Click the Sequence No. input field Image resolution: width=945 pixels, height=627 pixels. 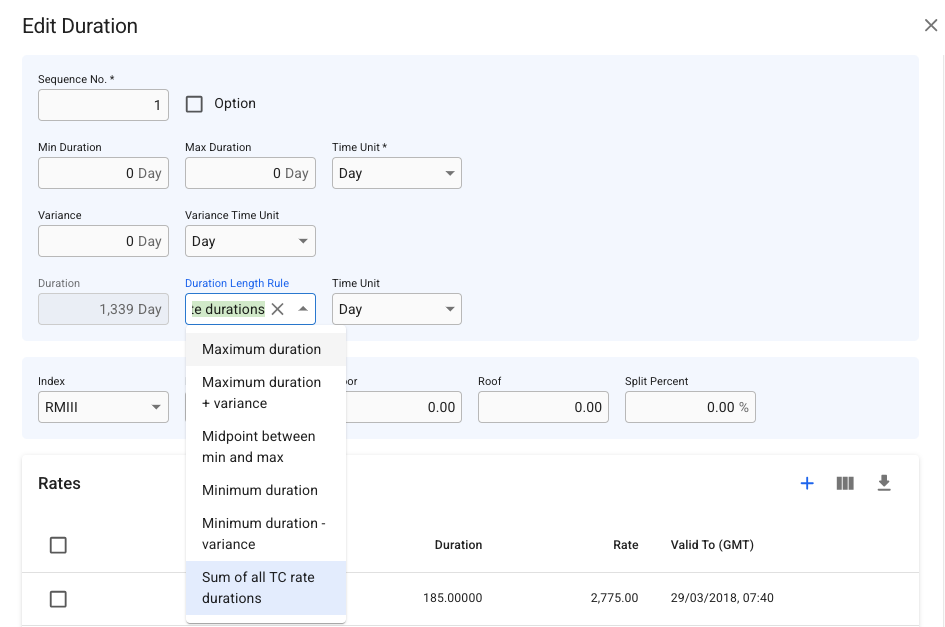point(103,105)
